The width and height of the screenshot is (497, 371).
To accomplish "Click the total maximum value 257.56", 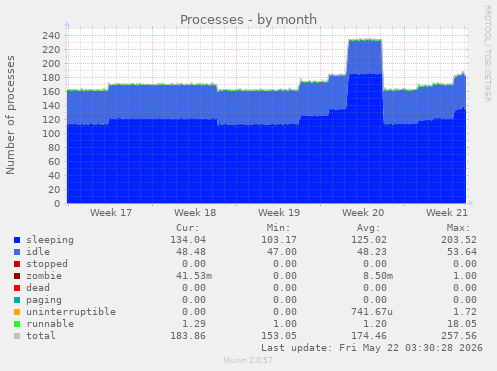I will (x=459, y=336).
